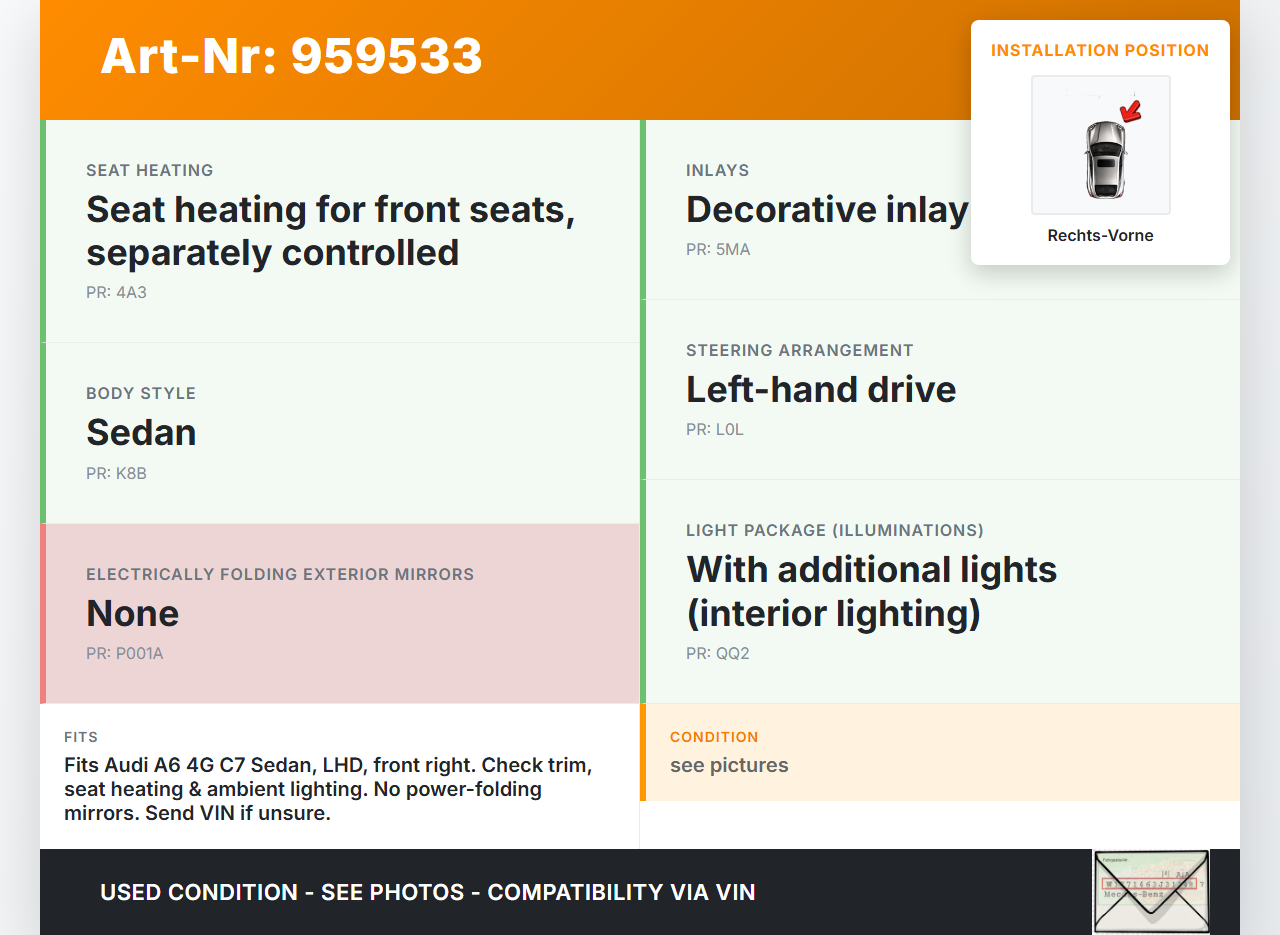
Task: Click the top-view car image
Action: 1104,160
